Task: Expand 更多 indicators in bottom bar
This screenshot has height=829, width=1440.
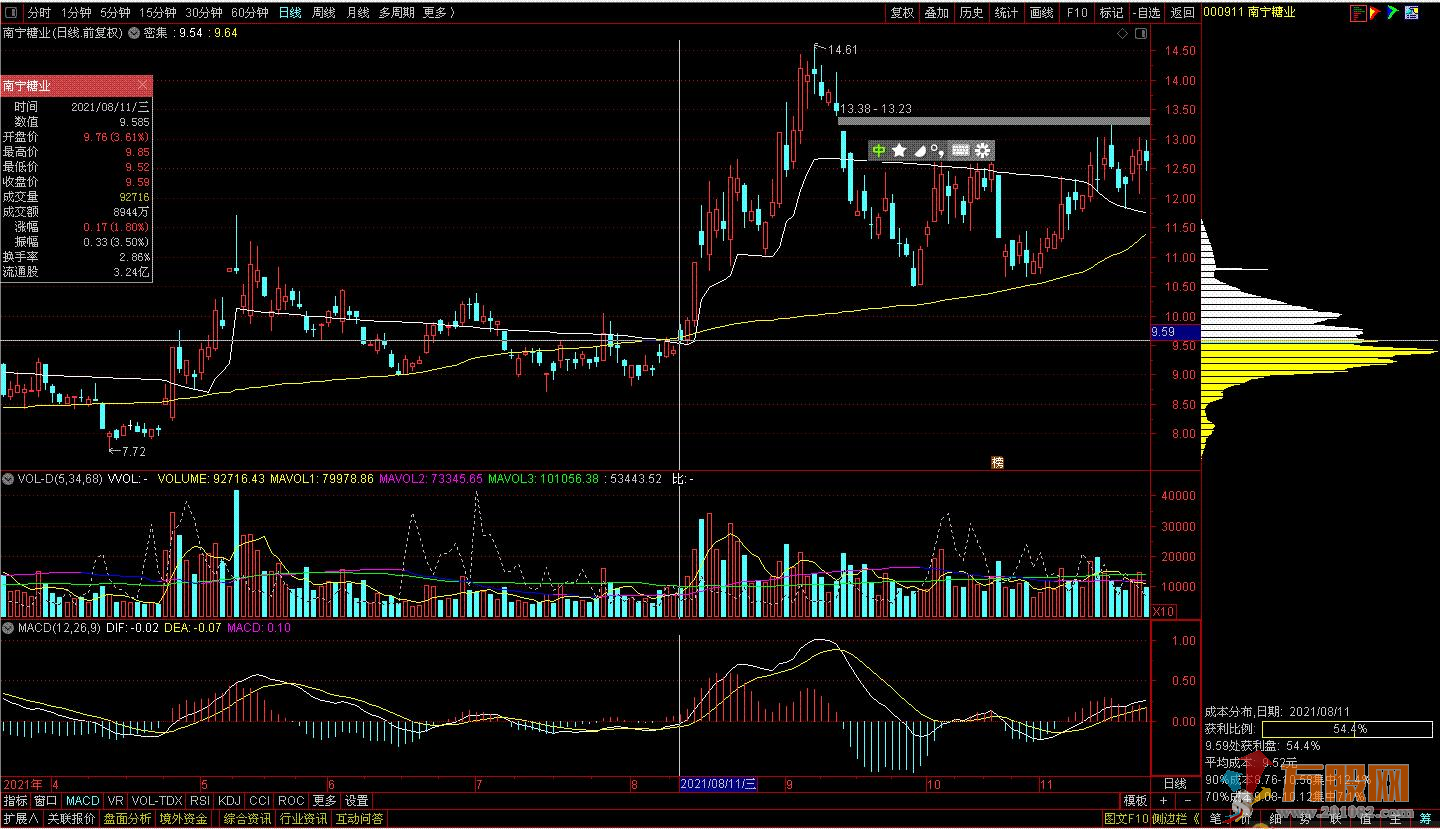Action: (x=325, y=801)
